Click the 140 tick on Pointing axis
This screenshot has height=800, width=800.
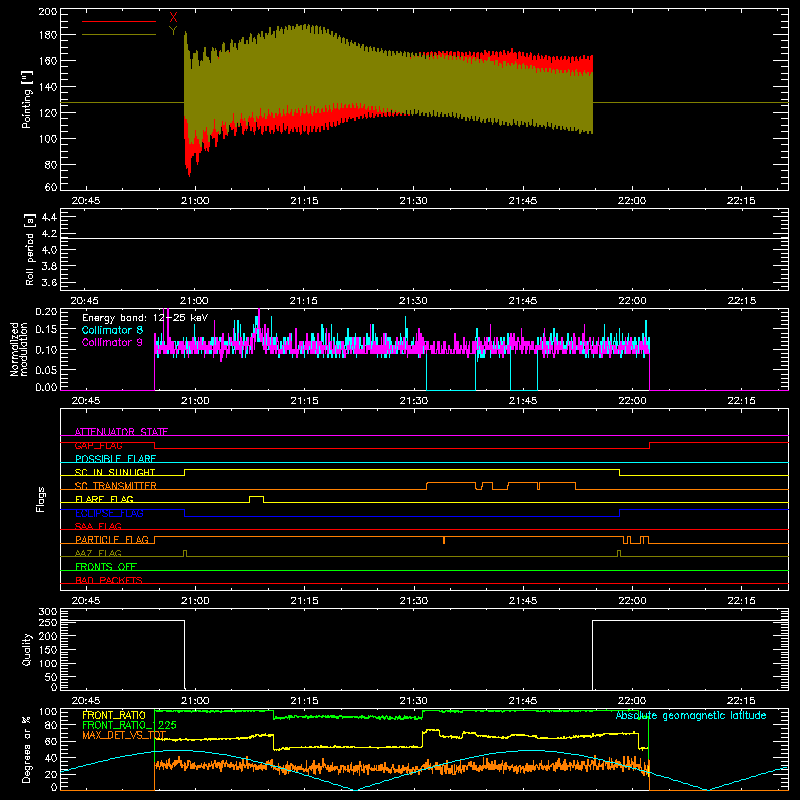click(48, 87)
